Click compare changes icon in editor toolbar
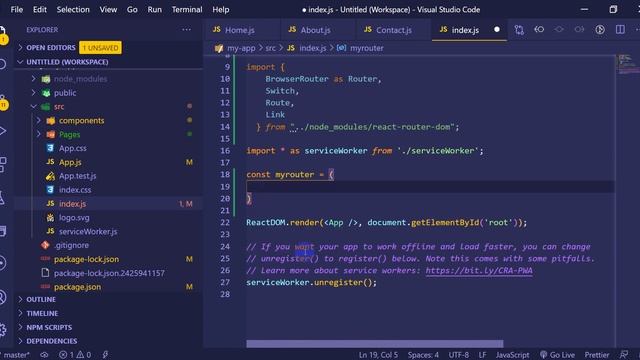Viewport: 640px width, 360px height. (519, 29)
